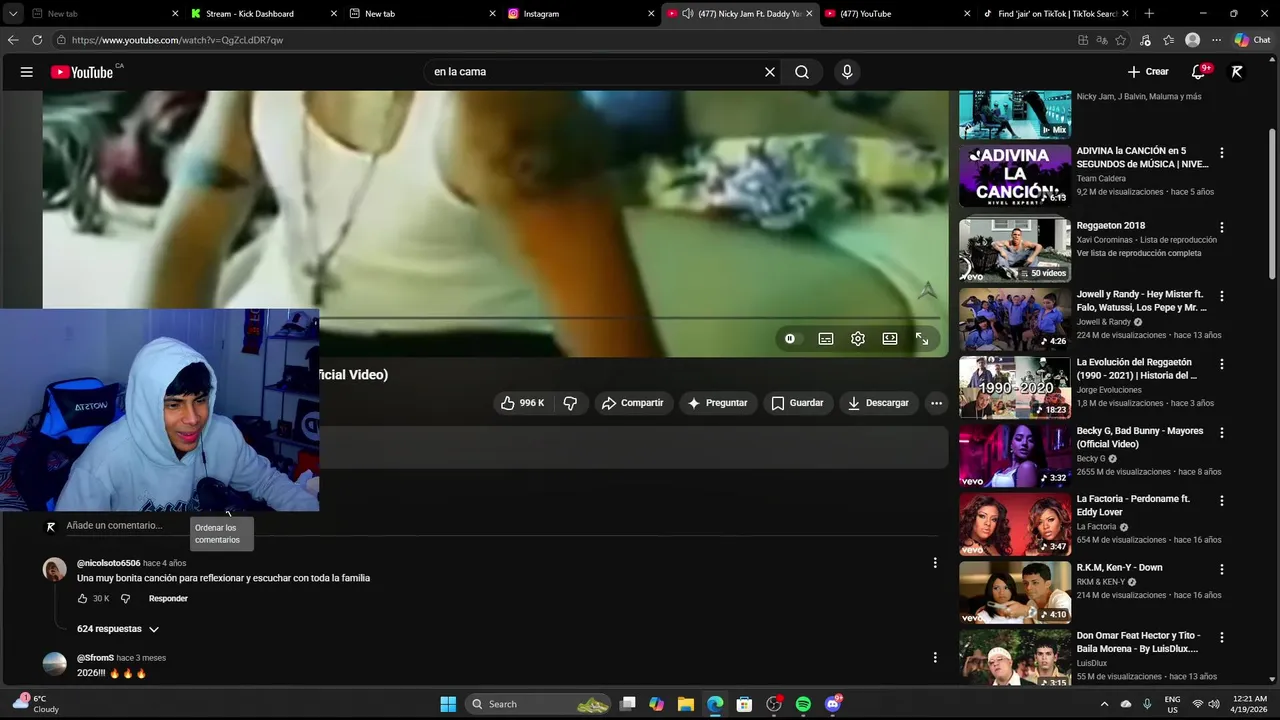Like the video showing 996 K

[523, 403]
